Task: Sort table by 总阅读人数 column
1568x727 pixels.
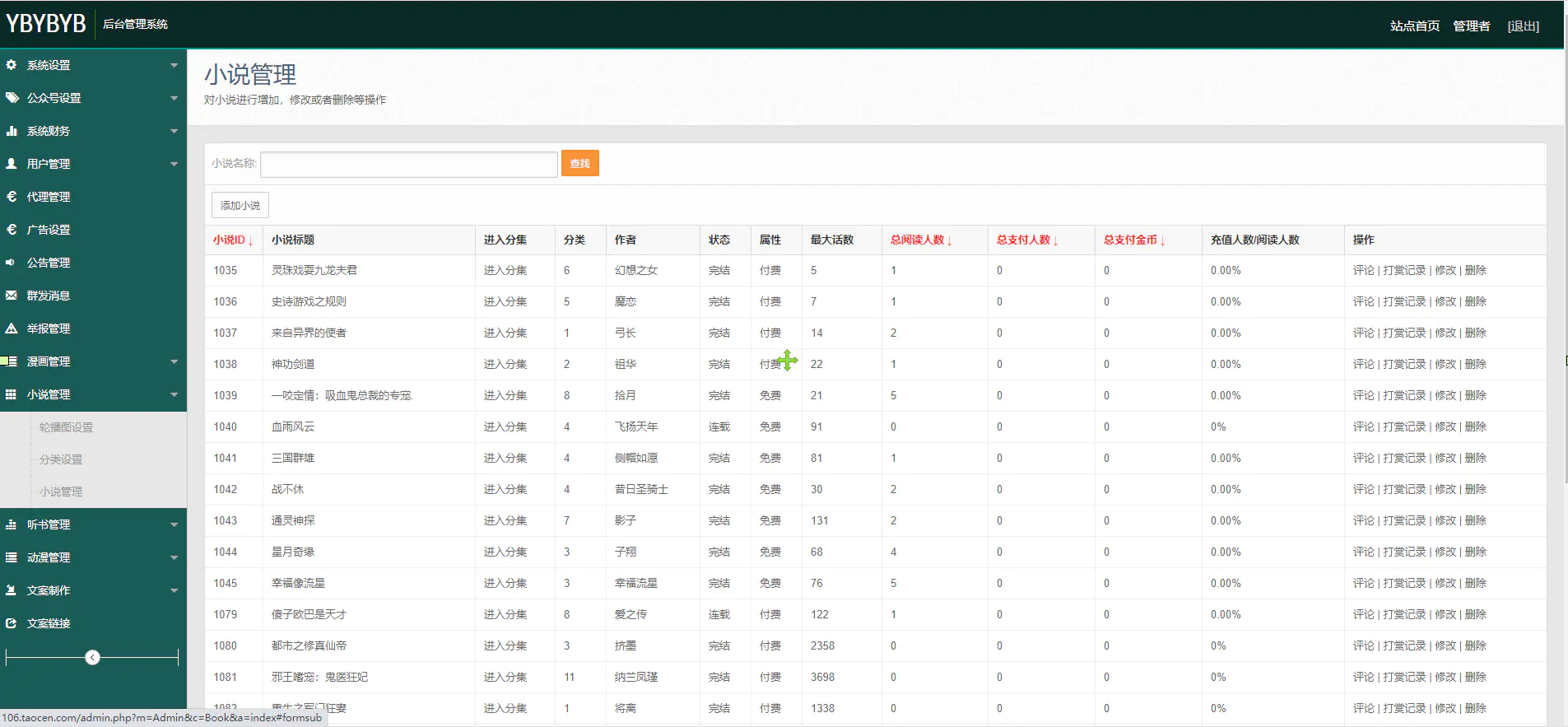Action: pos(920,240)
